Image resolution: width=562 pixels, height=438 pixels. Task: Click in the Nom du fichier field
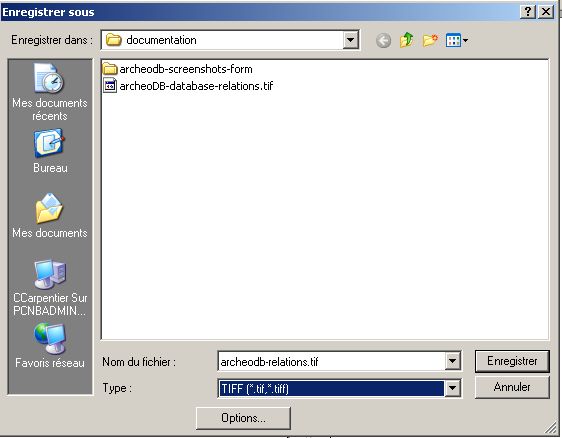(x=332, y=361)
